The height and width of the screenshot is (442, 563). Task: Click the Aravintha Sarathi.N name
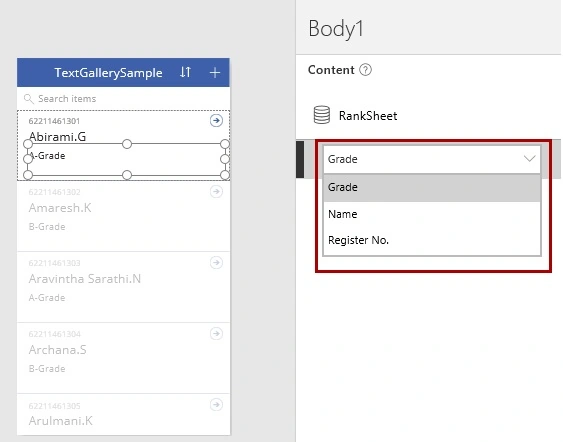click(85, 279)
